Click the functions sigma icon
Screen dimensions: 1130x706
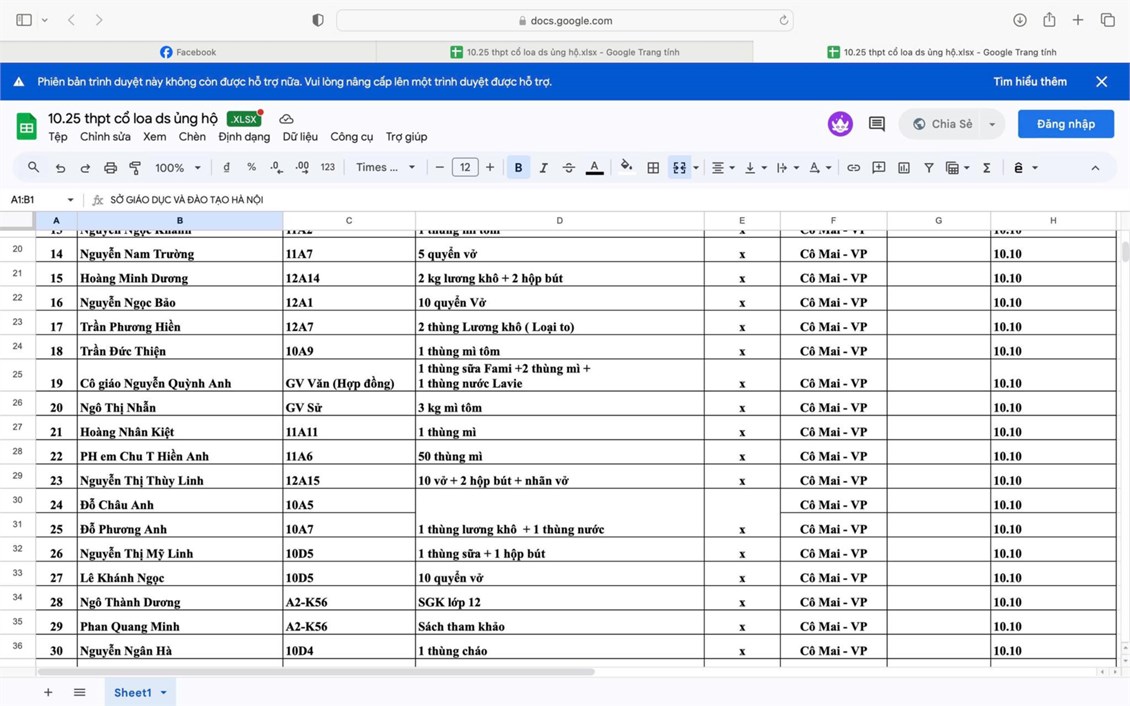click(986, 168)
